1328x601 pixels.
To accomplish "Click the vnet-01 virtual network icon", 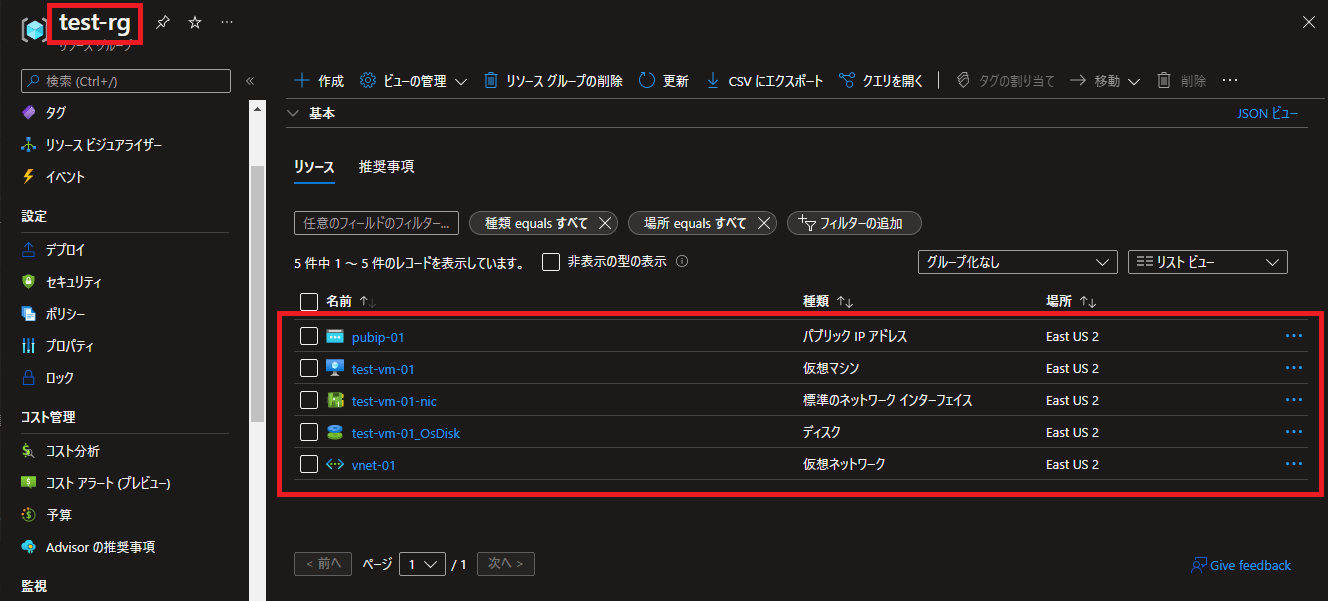I will click(x=335, y=465).
